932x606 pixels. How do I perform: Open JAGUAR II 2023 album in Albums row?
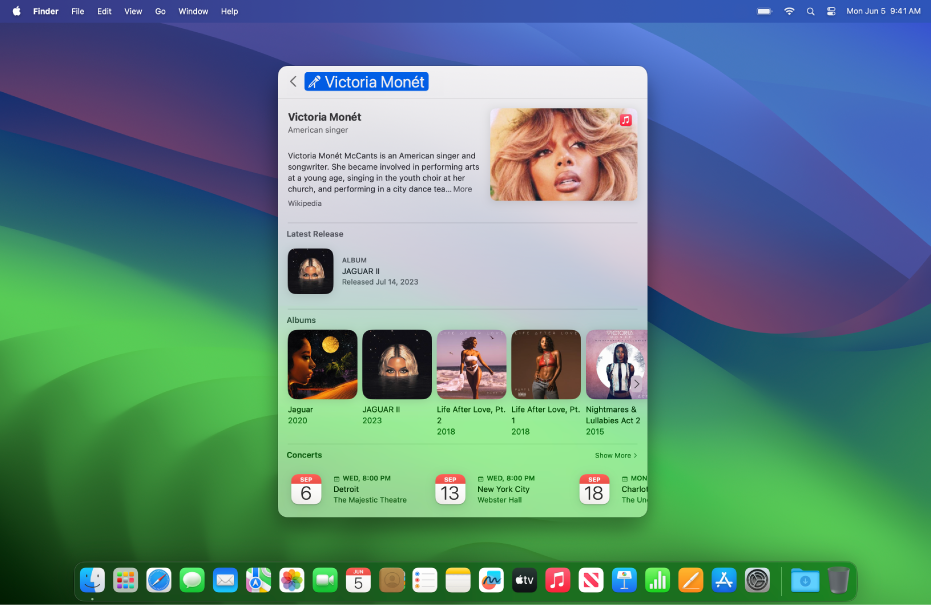pyautogui.click(x=396, y=364)
